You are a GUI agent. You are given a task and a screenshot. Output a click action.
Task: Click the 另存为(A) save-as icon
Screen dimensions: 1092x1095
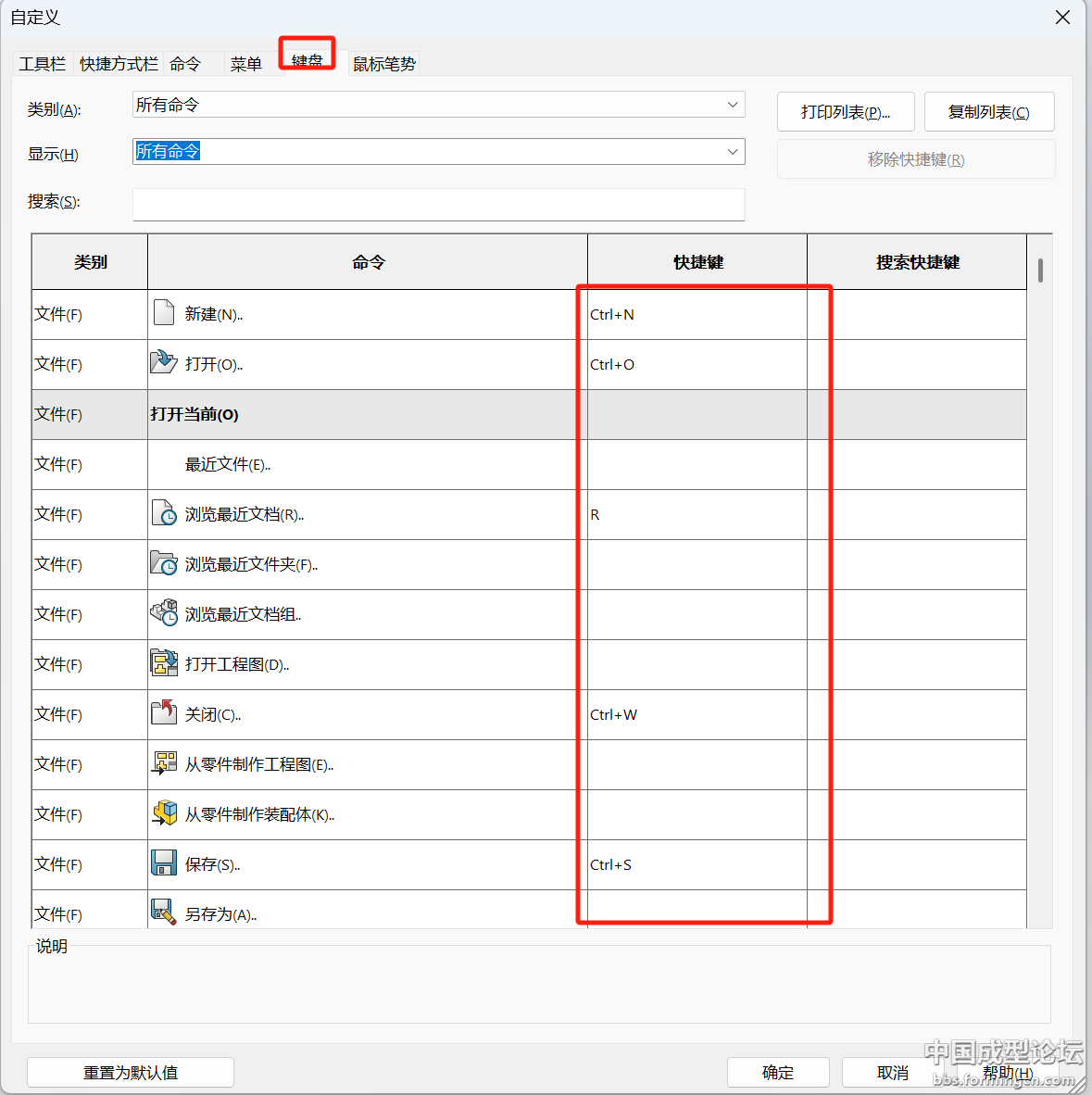164,912
